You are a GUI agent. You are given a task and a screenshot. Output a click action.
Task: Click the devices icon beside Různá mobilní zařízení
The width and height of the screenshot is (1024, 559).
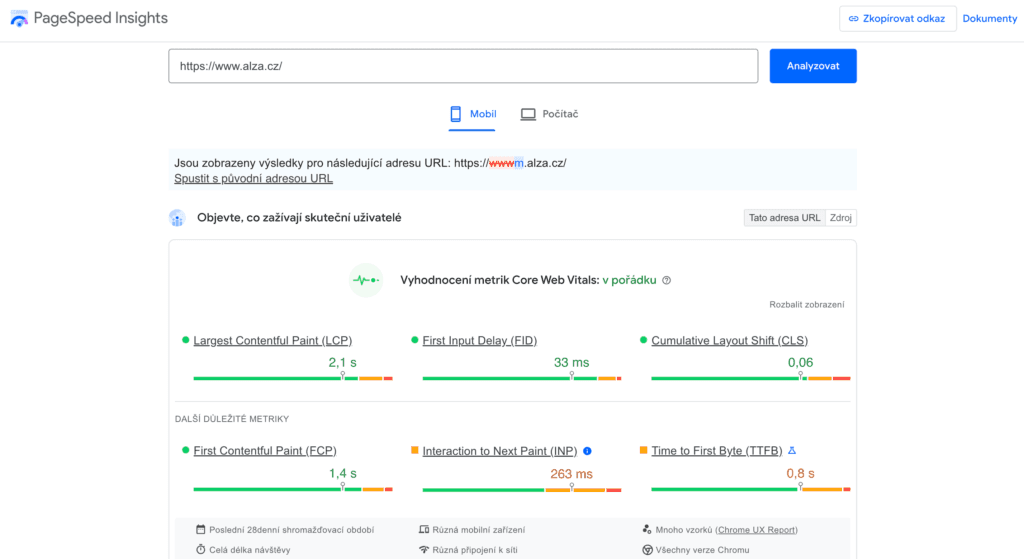coord(424,530)
